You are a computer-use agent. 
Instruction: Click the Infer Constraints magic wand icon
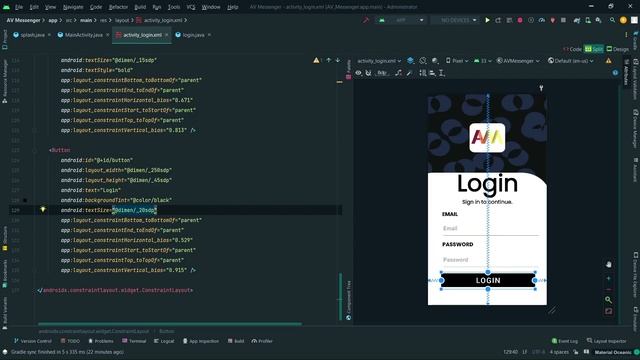[x=409, y=73]
